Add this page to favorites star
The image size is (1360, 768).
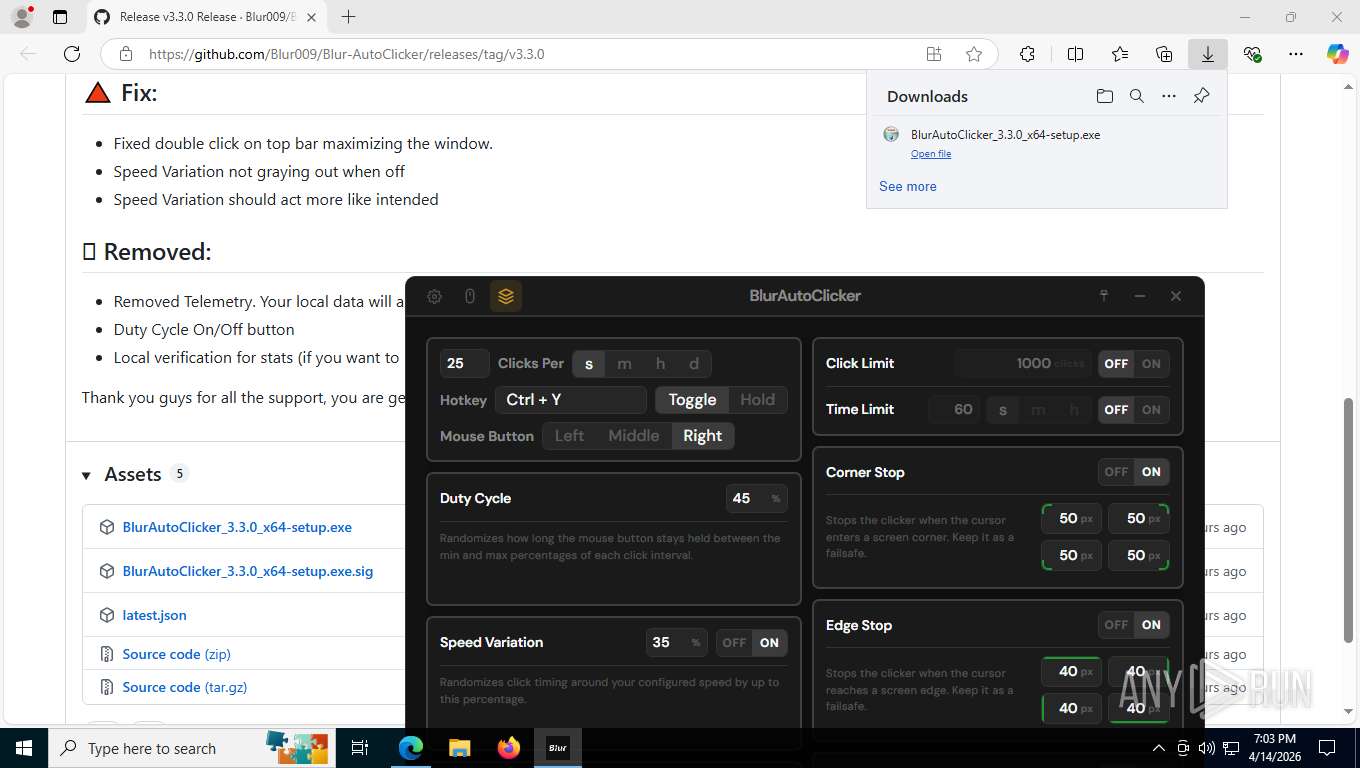pos(973,54)
